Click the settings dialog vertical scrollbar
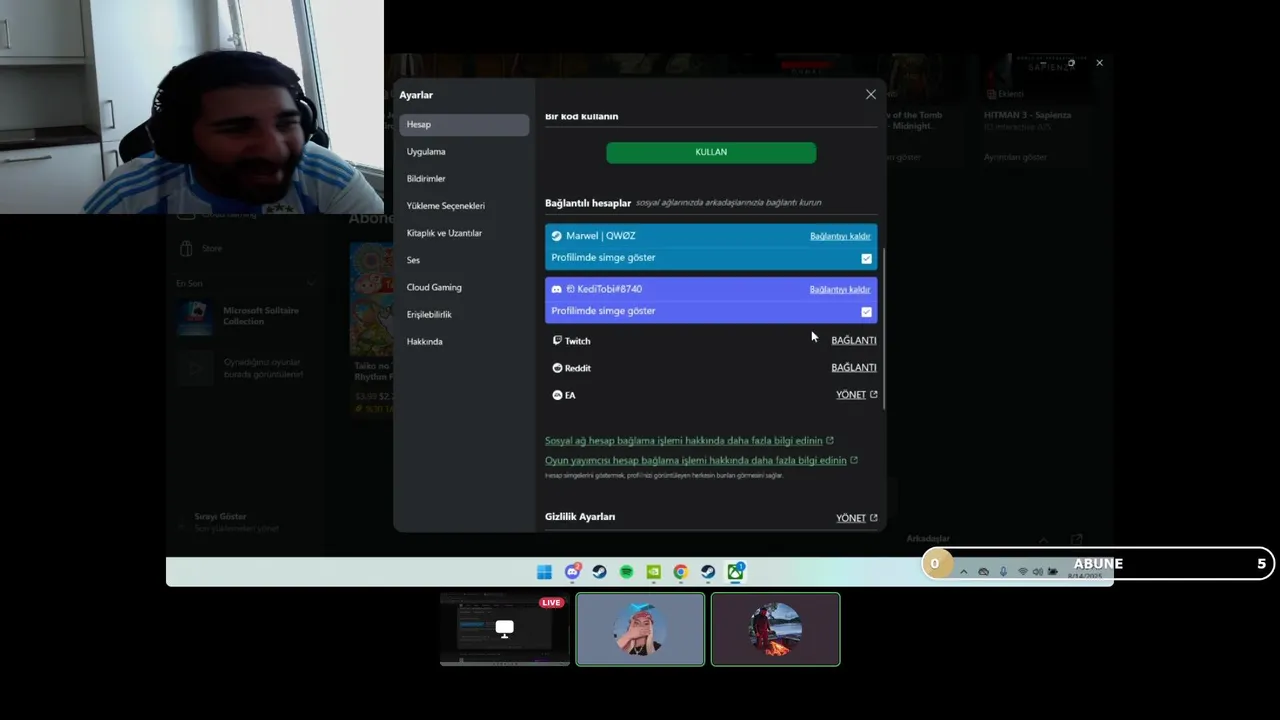 (x=882, y=327)
